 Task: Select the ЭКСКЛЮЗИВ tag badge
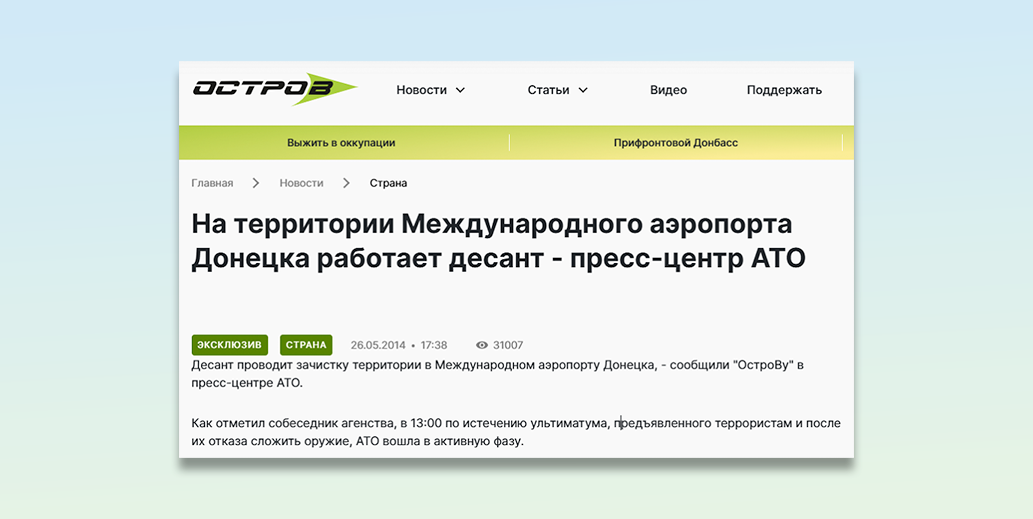coord(229,345)
